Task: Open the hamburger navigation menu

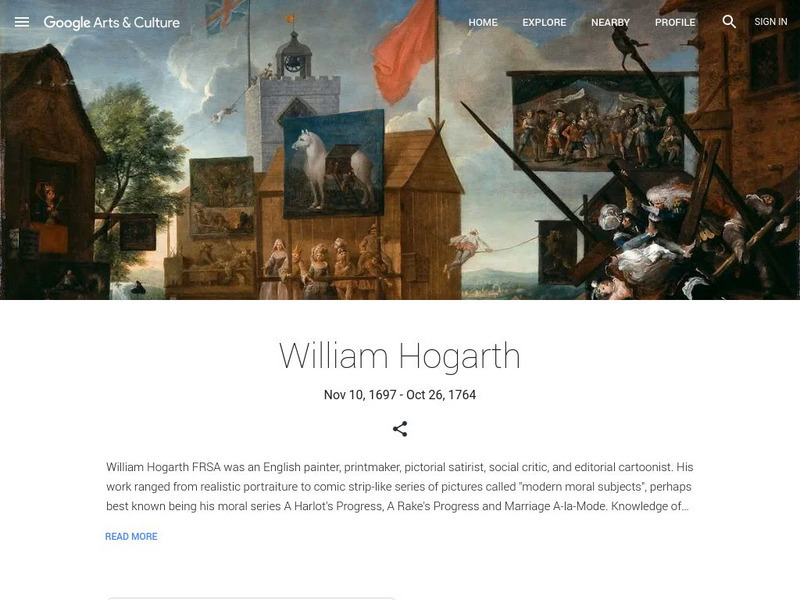Action: coord(21,22)
